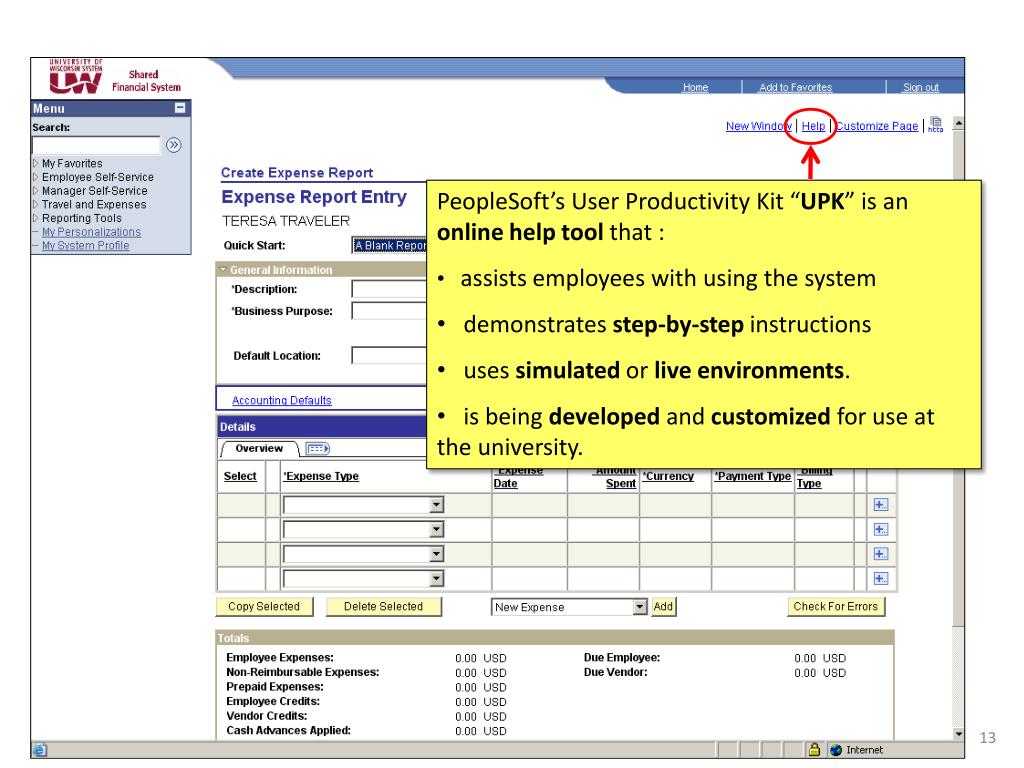Click the 'TERESA TRAVELER' name text

tap(285, 221)
